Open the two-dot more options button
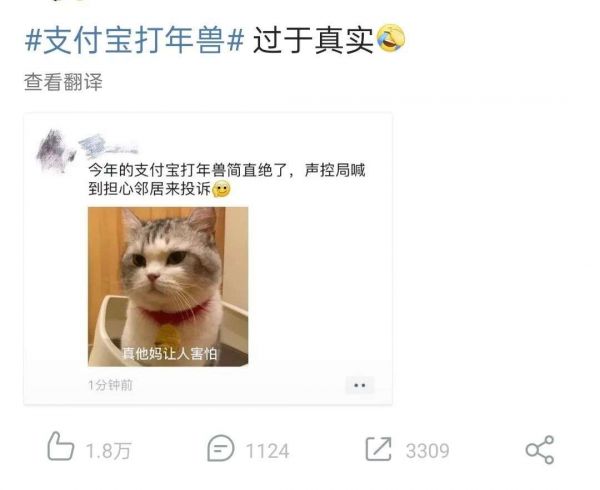The height and width of the screenshot is (490, 600). 360,385
